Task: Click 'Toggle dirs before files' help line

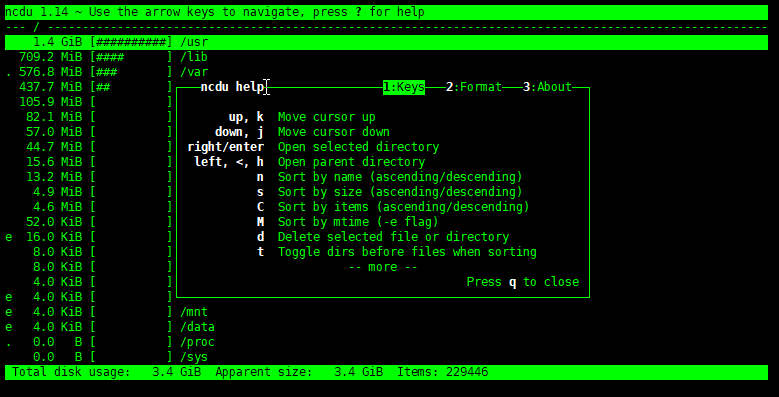Action: [407, 252]
